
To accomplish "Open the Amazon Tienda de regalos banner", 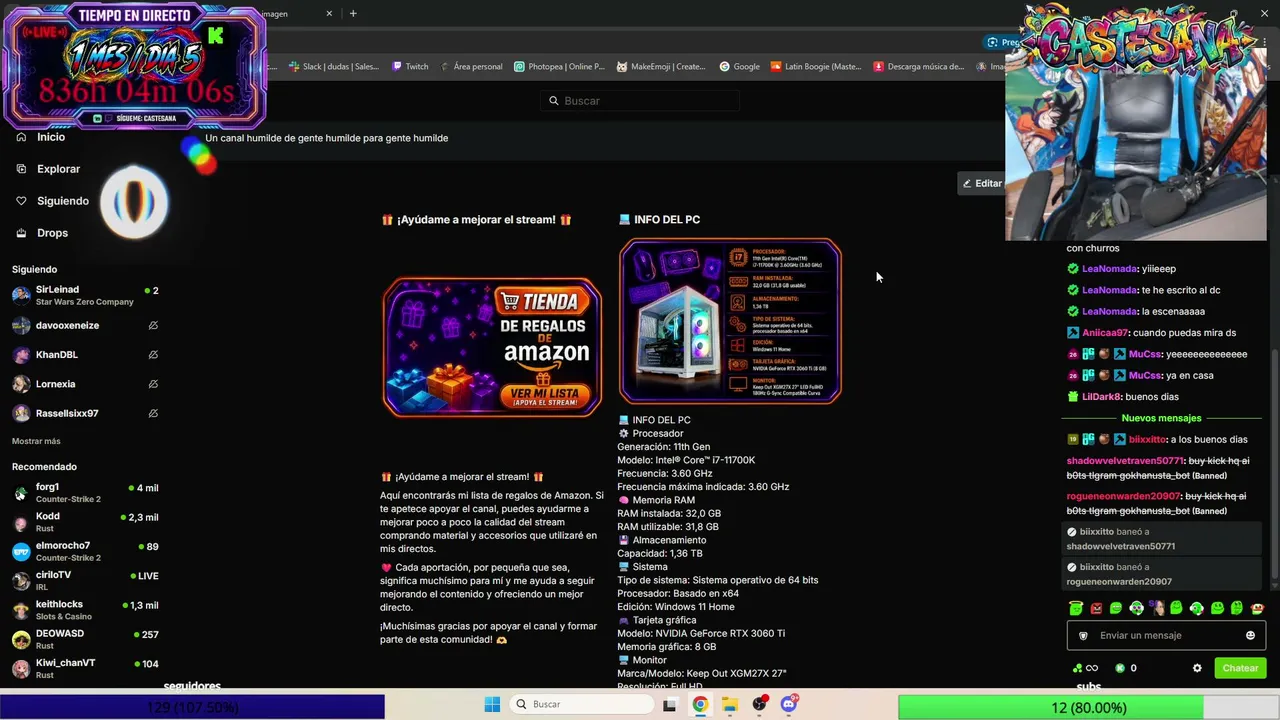I will click(492, 347).
